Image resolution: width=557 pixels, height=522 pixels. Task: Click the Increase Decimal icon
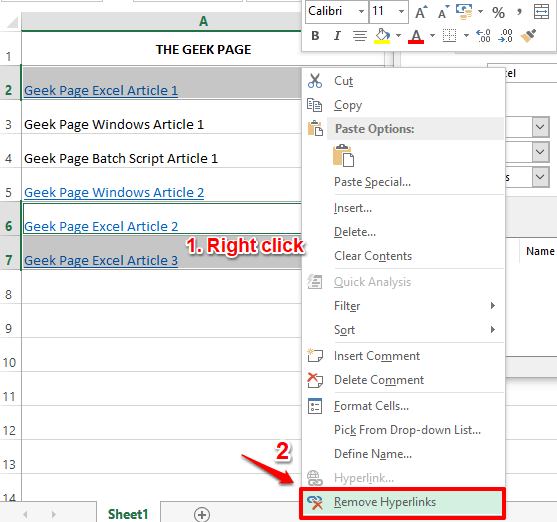[483, 36]
